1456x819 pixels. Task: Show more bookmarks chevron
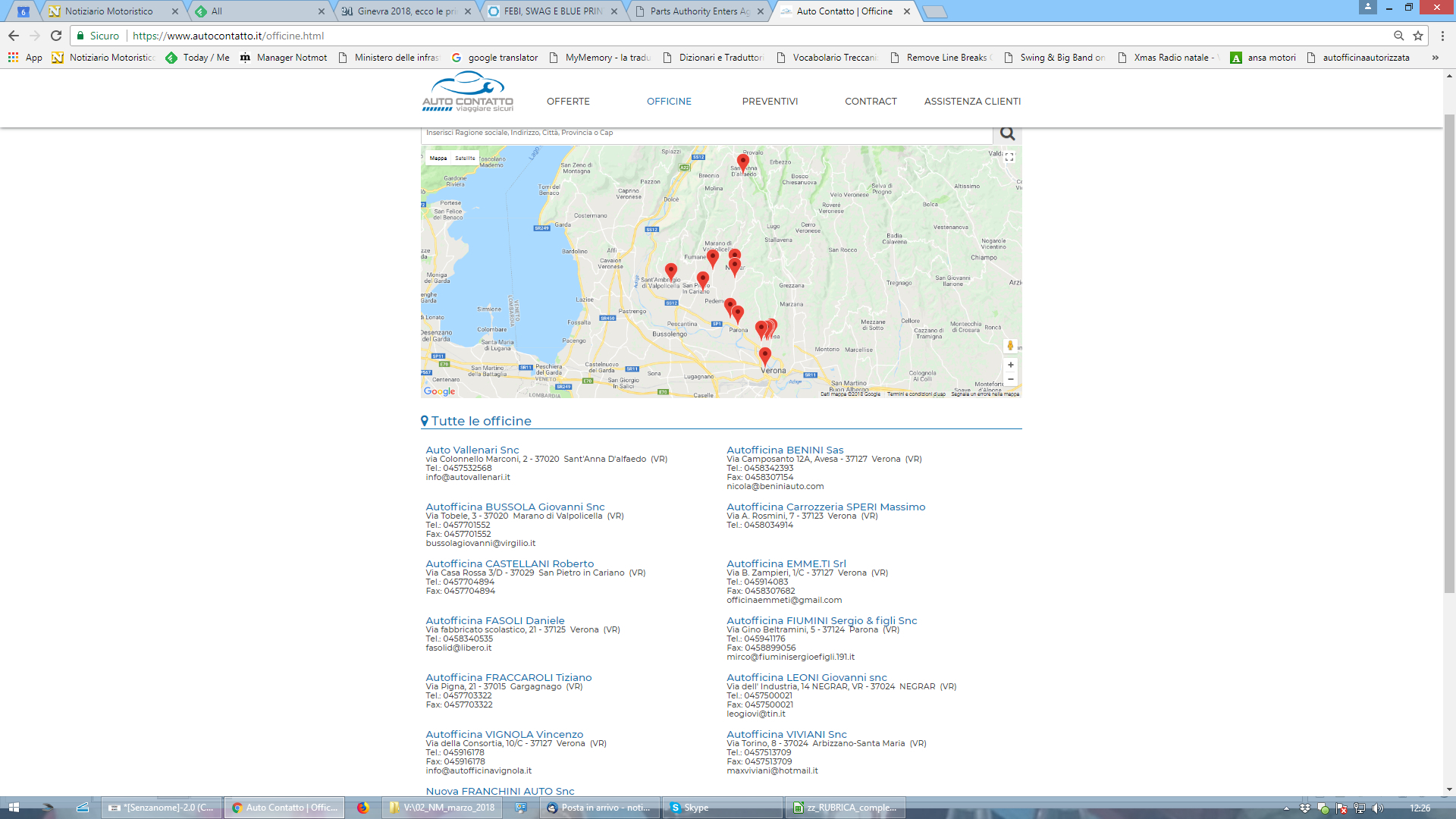1435,58
